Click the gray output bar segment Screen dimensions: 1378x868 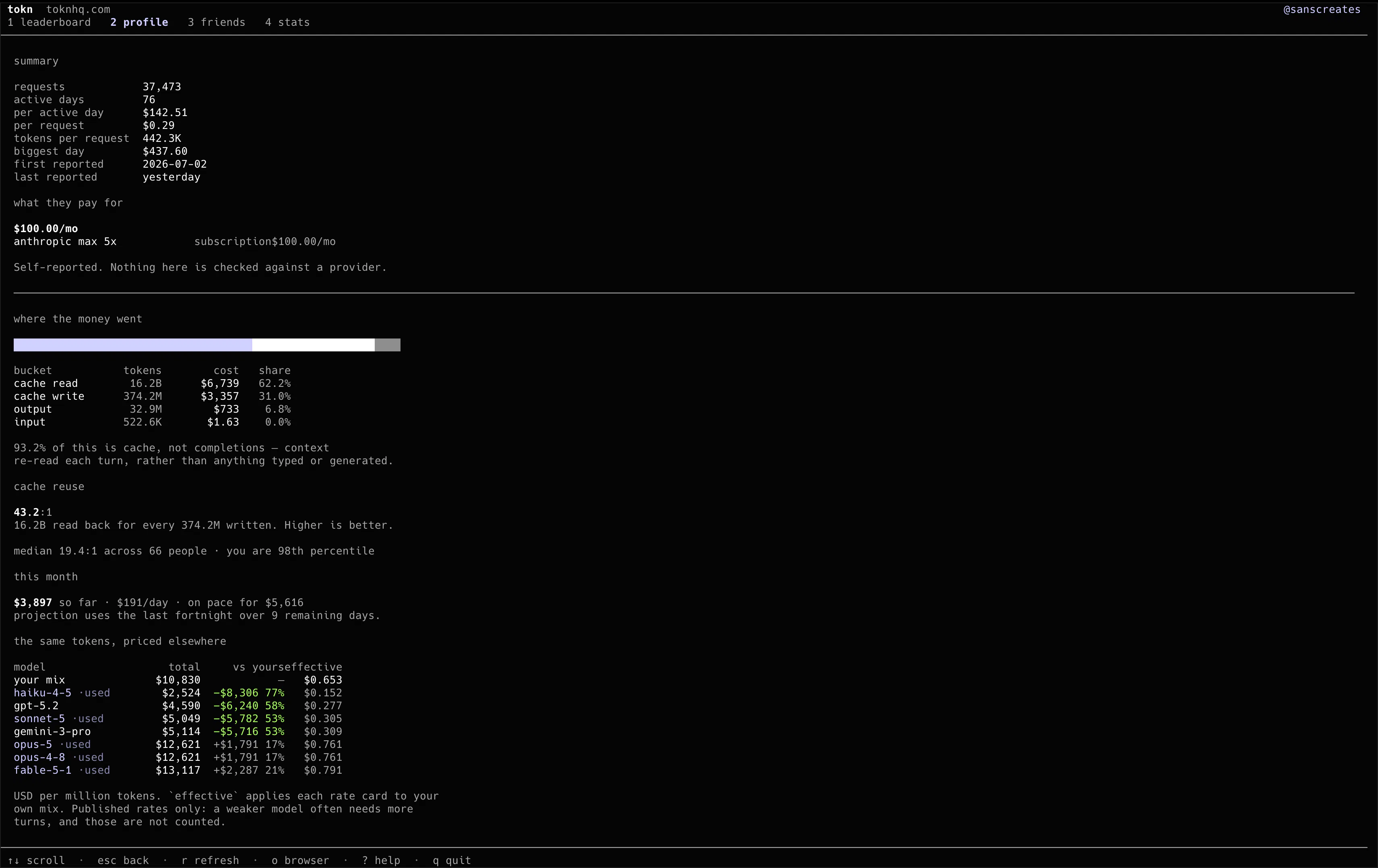[388, 345]
